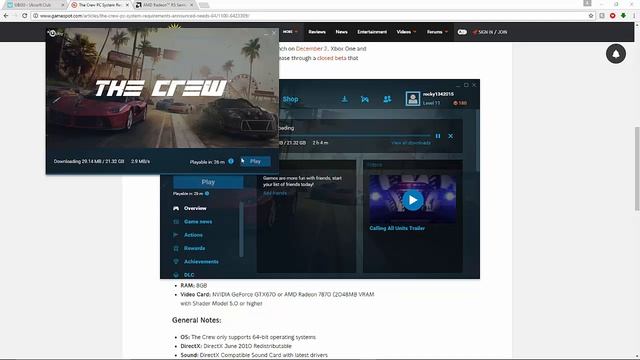Close The Crew launcher popup
Viewport: 640px width, 360px height.
pos(274,33)
